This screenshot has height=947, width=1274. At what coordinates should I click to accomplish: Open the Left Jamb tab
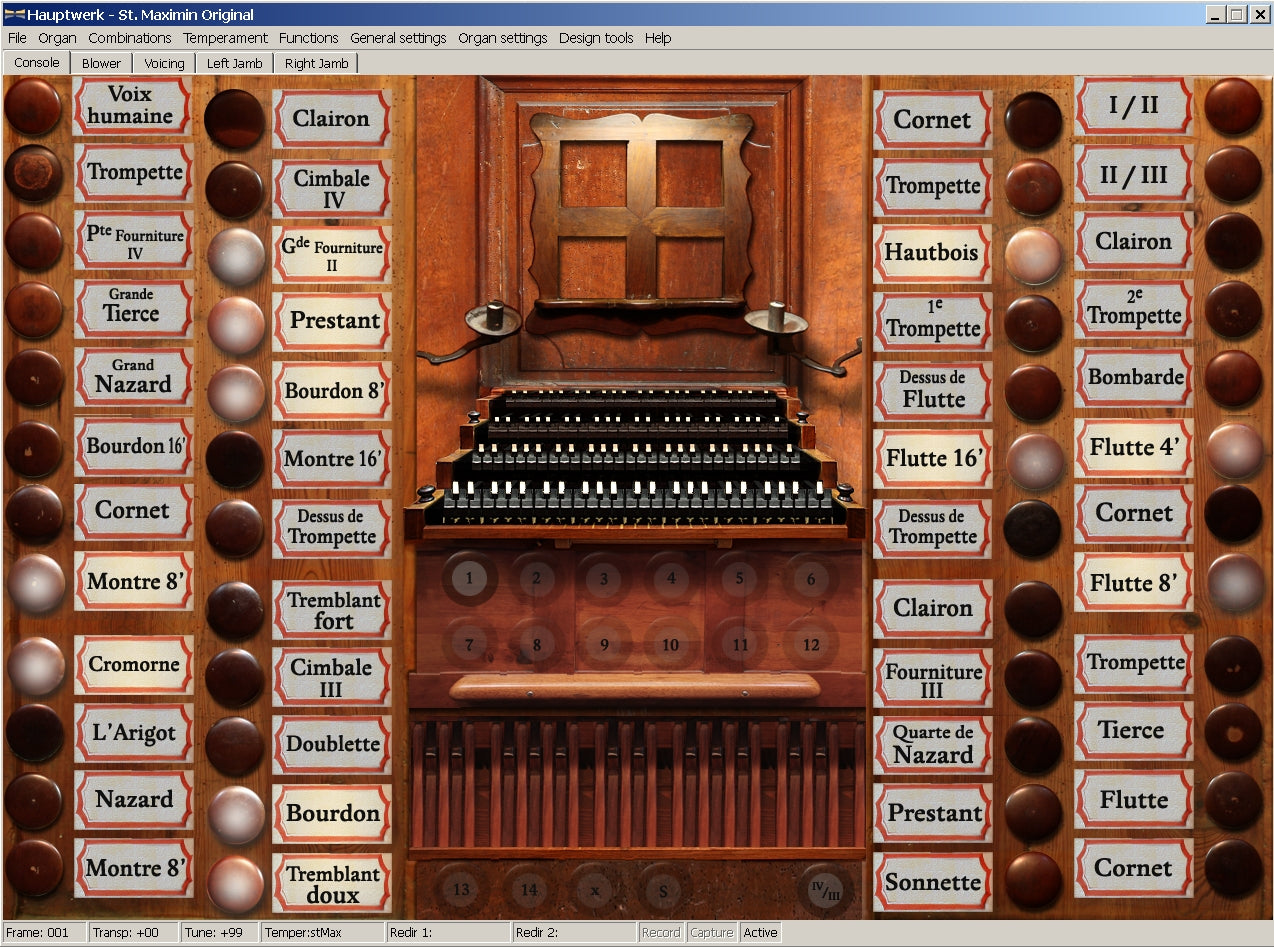[x=234, y=63]
